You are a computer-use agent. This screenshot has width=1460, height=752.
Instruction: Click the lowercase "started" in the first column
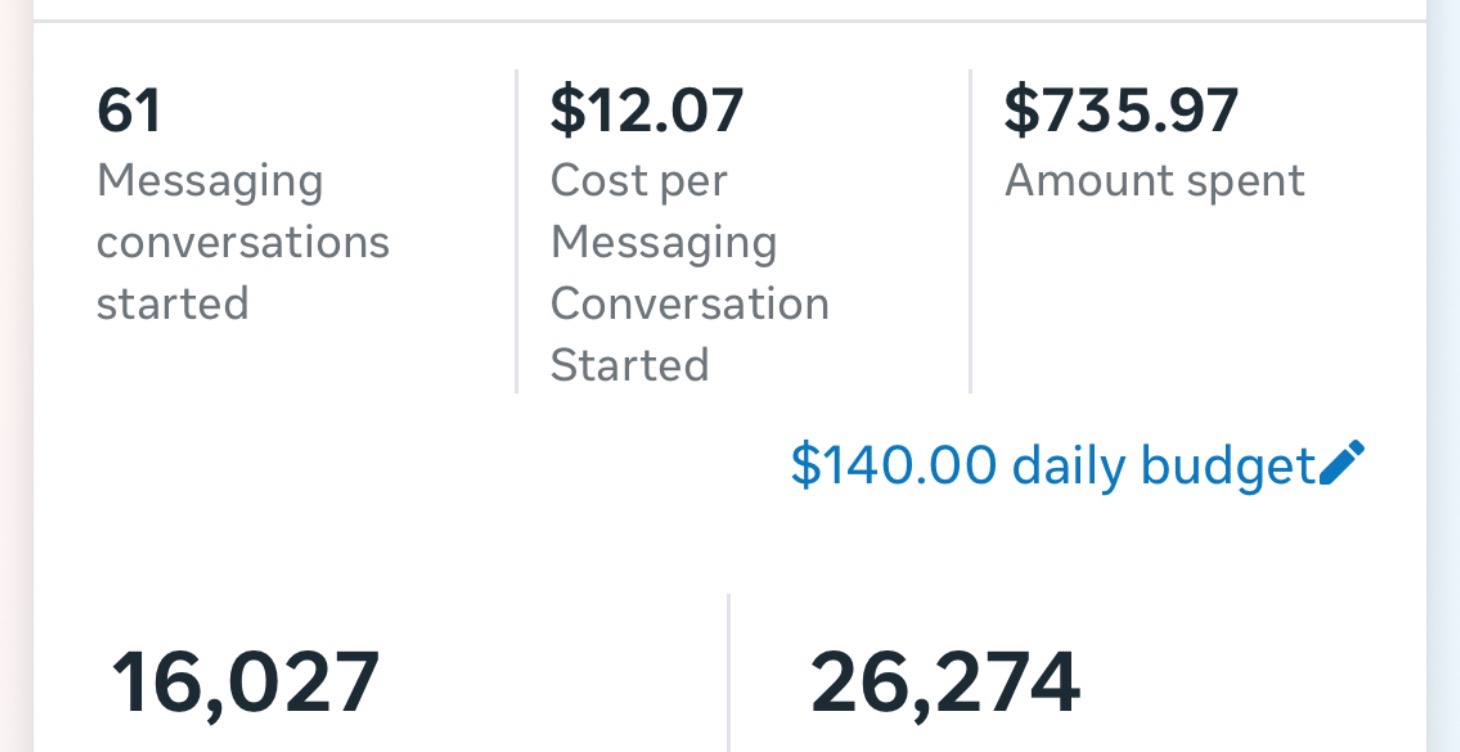coord(172,304)
